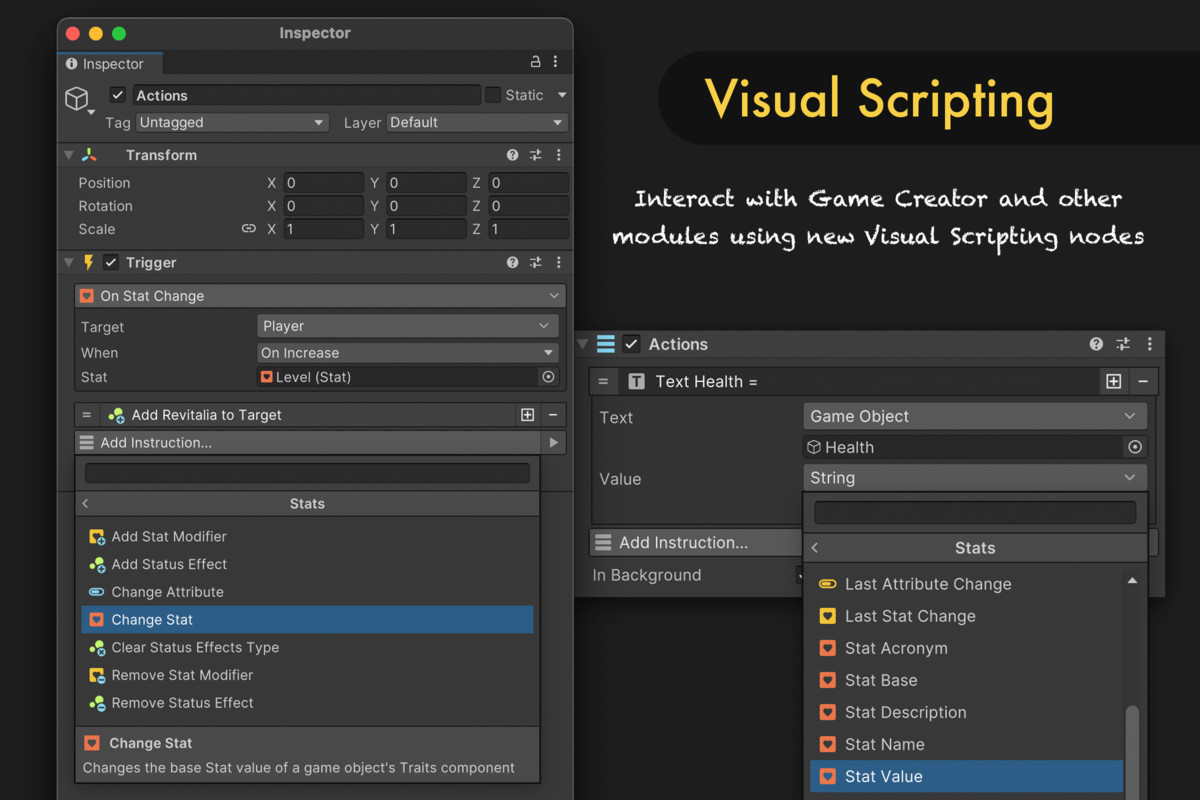This screenshot has width=1200, height=800.
Task: Select Remove Status Effect instruction
Action: pos(307,703)
